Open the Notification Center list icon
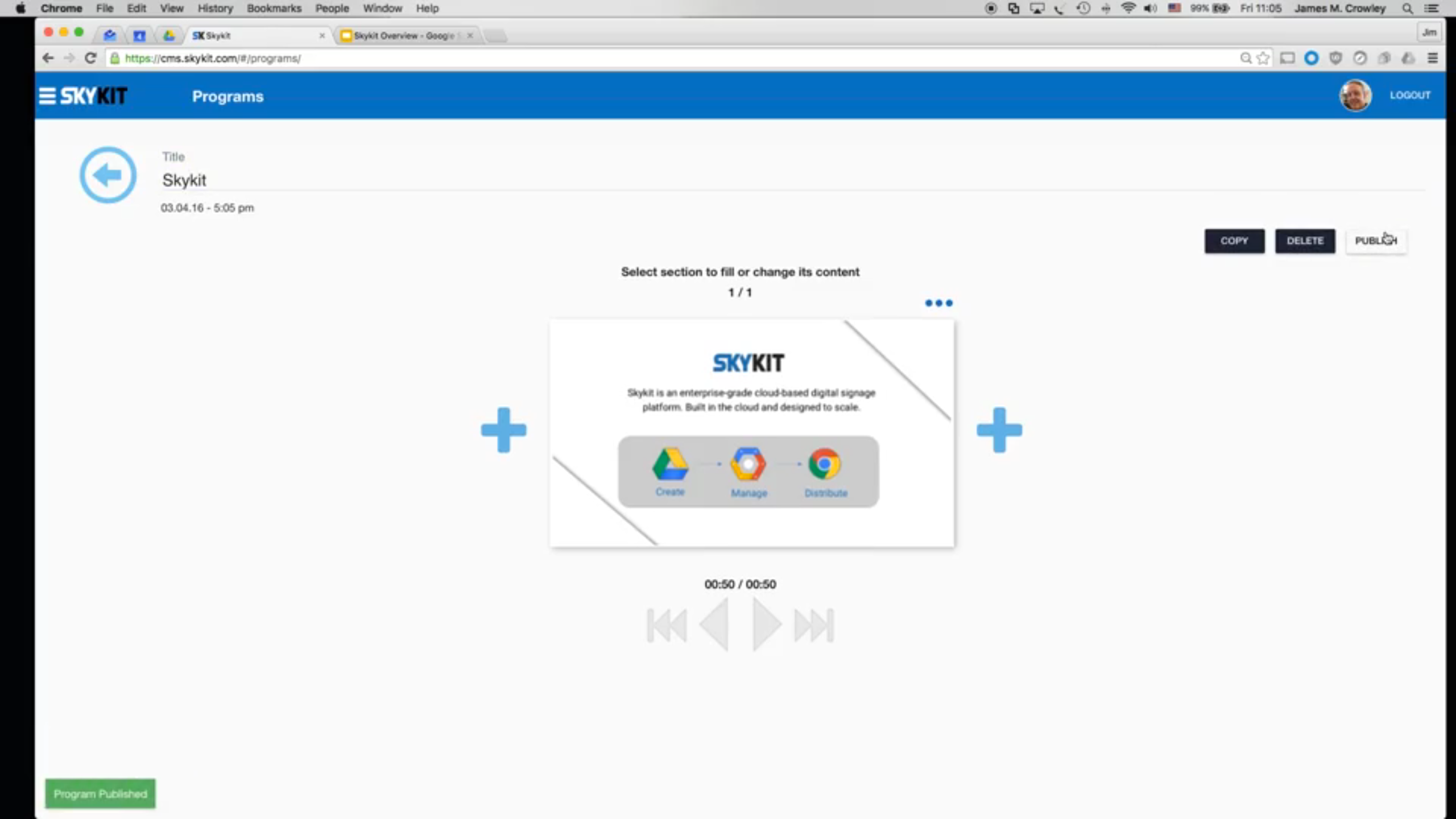The width and height of the screenshot is (1456, 819). (1432, 9)
